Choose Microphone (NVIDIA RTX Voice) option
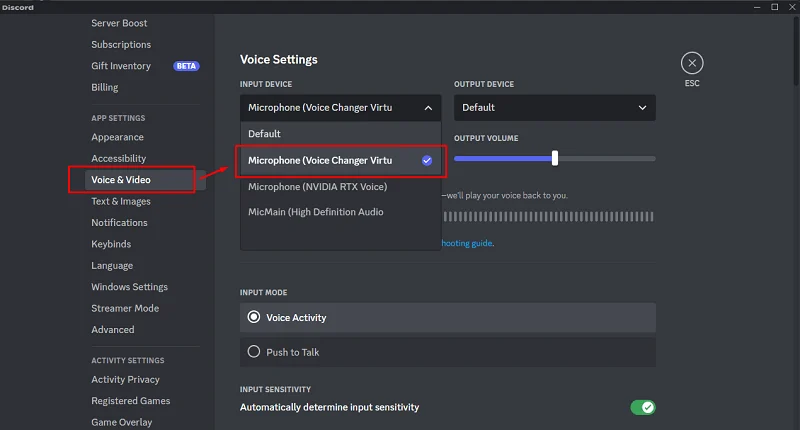The image size is (800, 430). click(340, 187)
